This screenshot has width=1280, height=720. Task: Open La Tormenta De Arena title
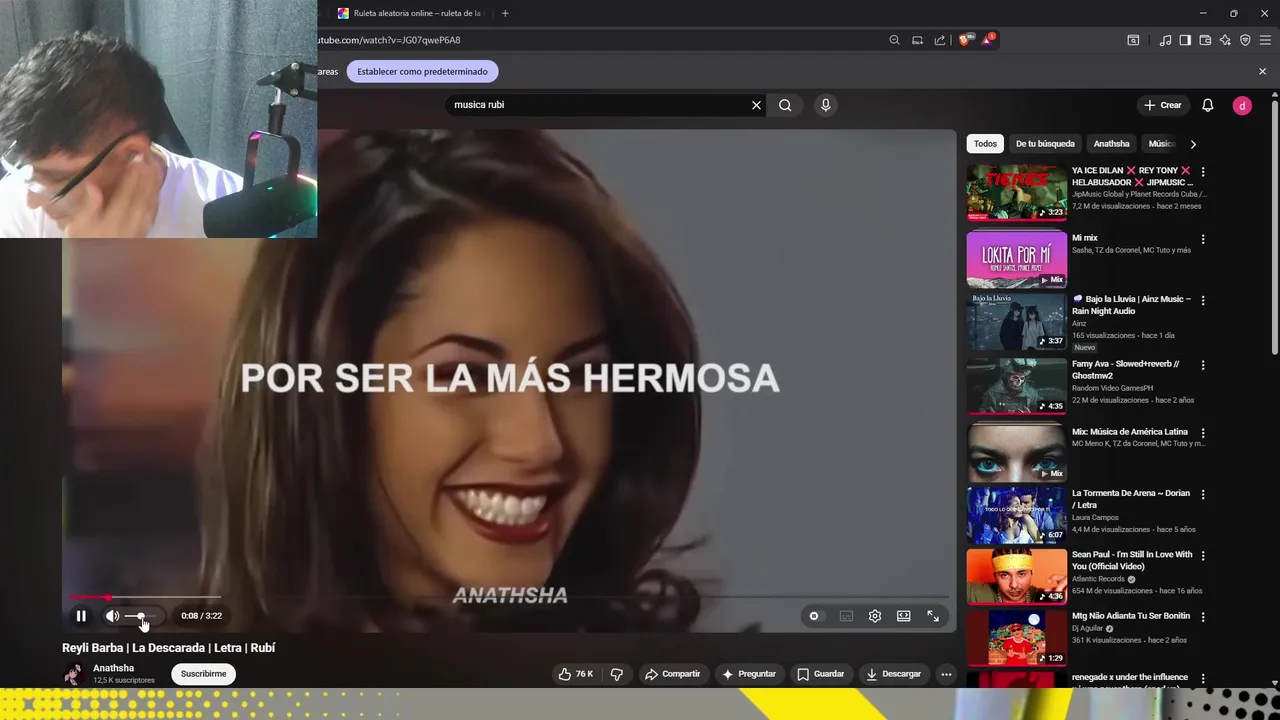pyautogui.click(x=1131, y=499)
